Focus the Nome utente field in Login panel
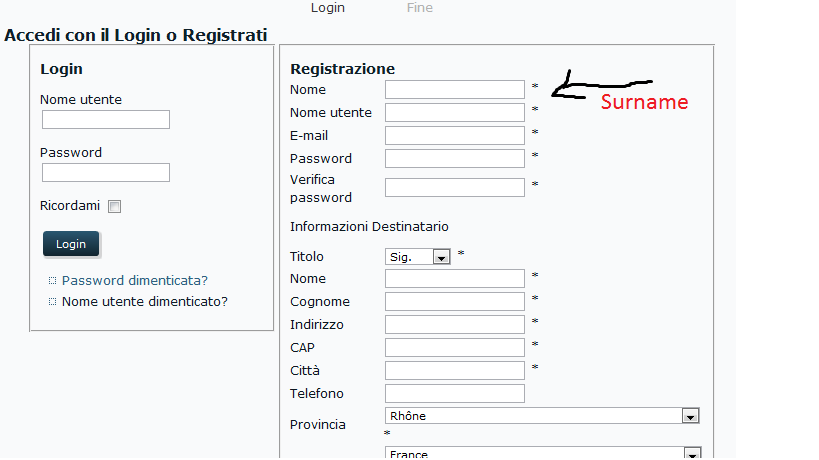The width and height of the screenshot is (819, 460). 106,120
